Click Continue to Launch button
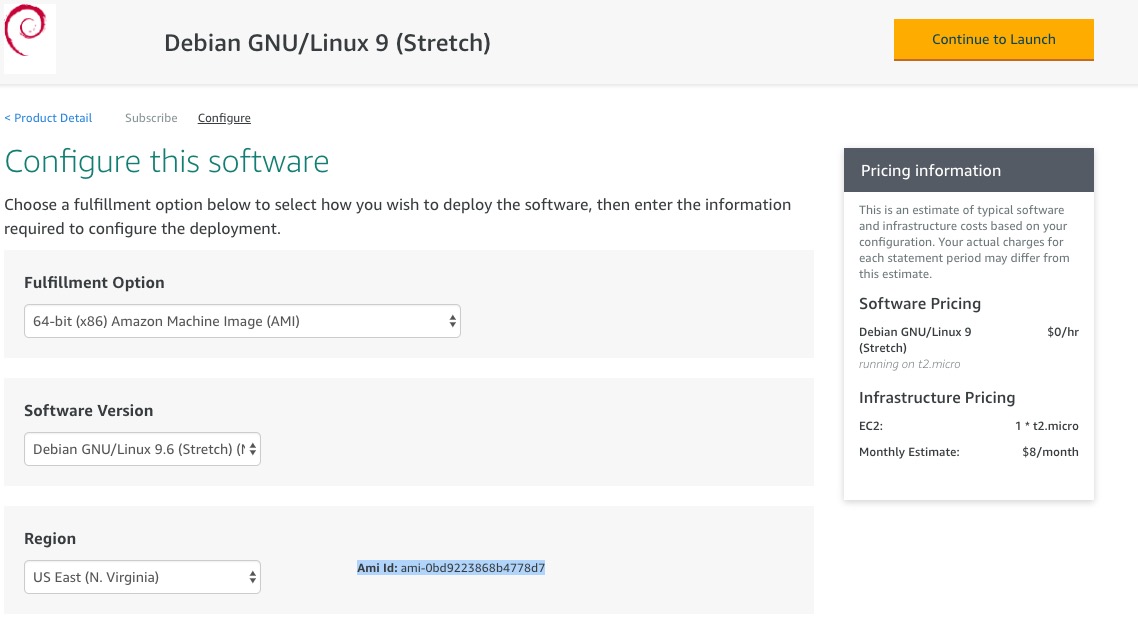This screenshot has height=627, width=1138. pos(994,39)
